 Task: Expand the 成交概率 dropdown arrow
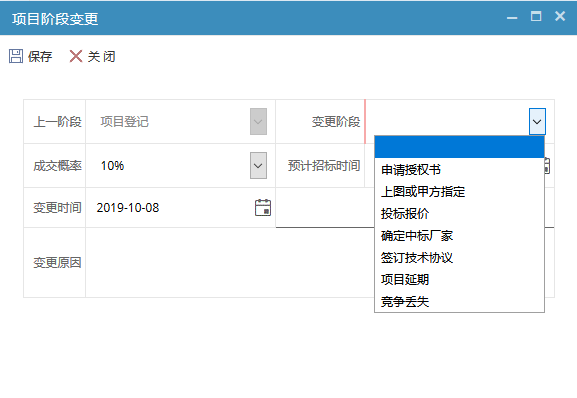(x=258, y=166)
